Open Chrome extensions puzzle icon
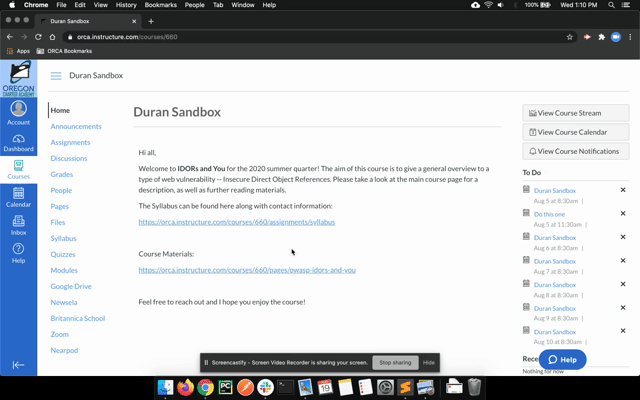 (601, 37)
